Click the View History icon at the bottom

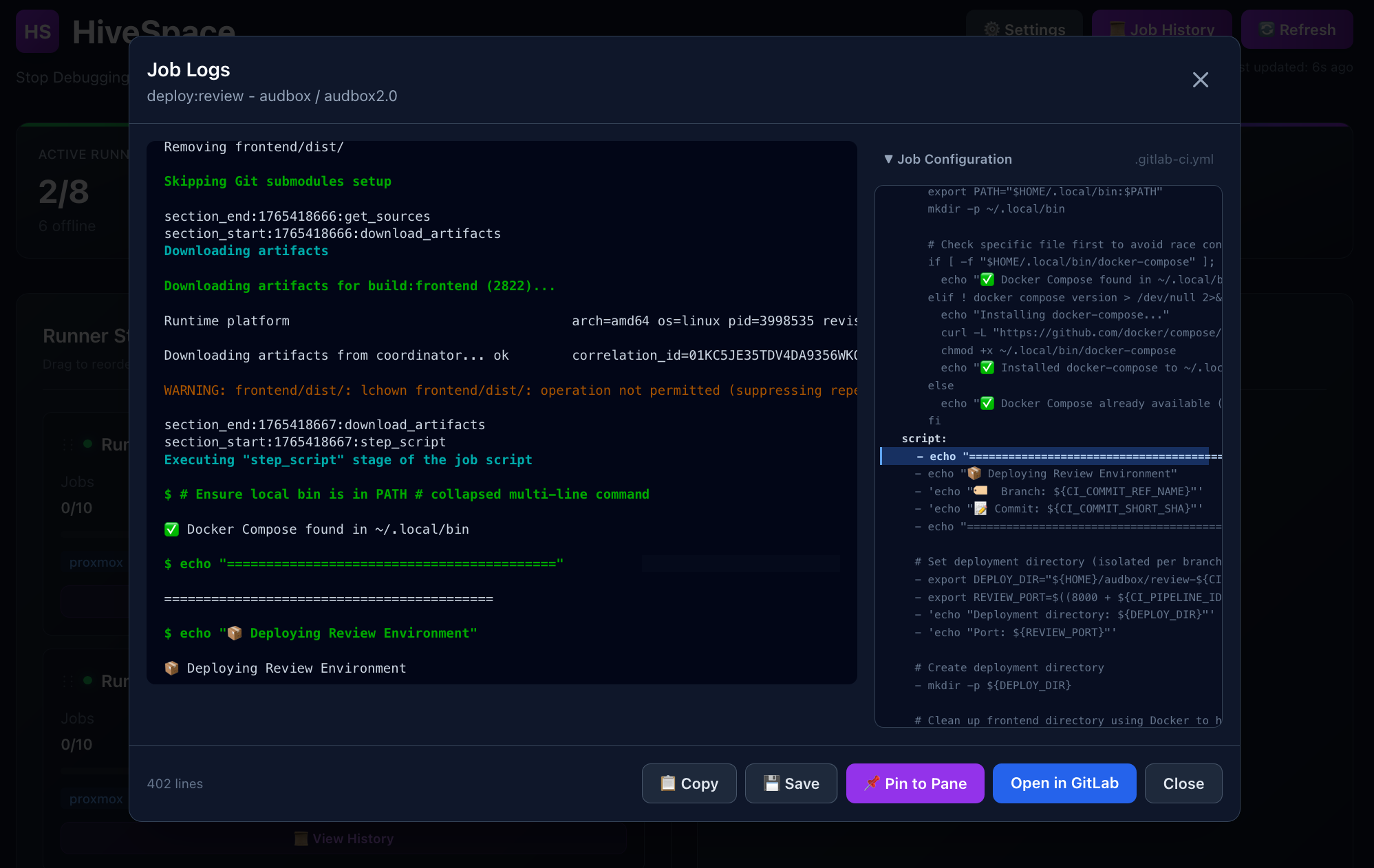point(301,838)
